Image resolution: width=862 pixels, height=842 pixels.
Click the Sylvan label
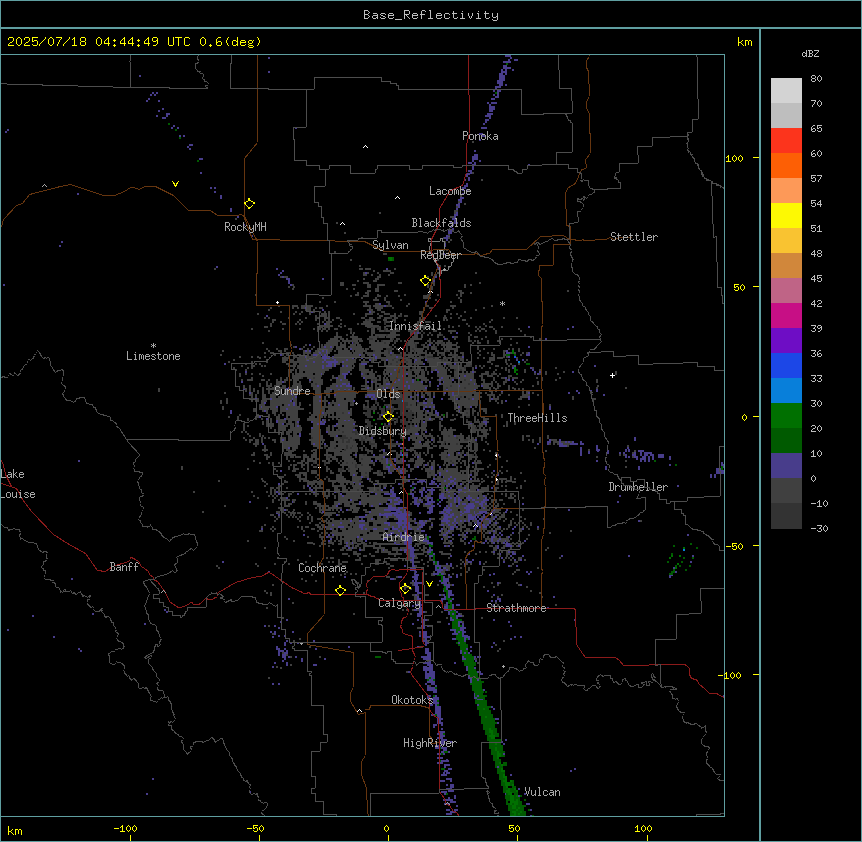click(390, 245)
